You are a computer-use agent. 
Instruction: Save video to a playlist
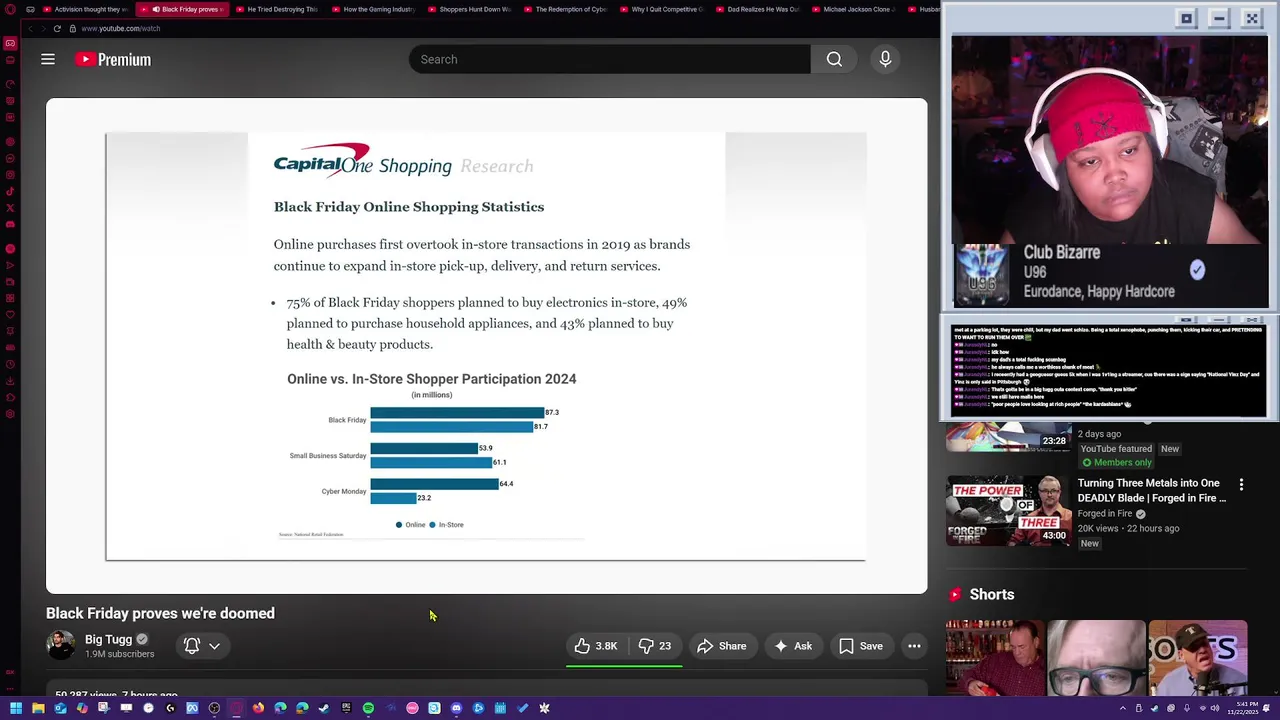point(861,646)
